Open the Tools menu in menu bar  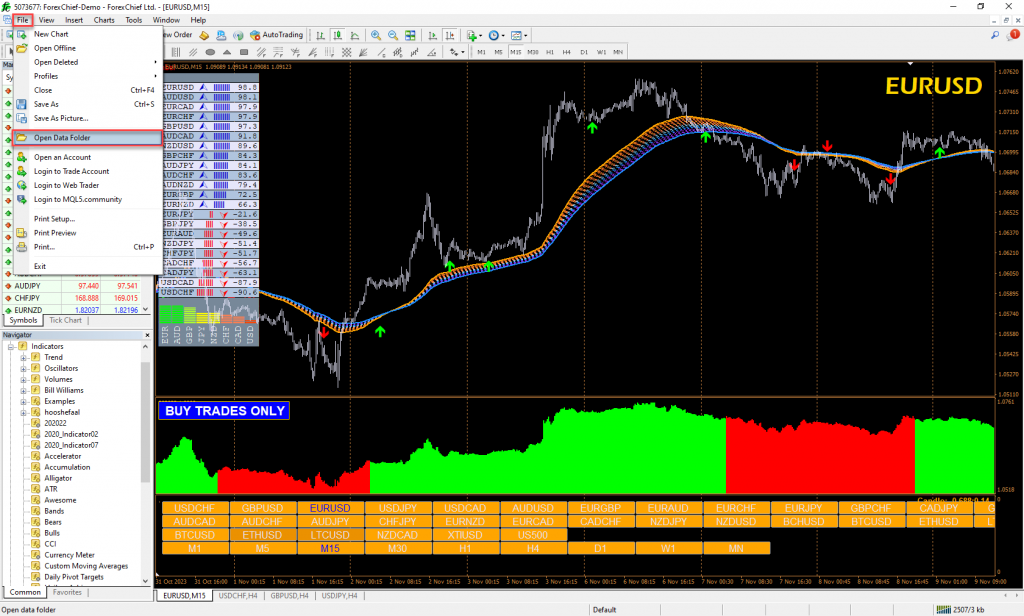[x=133, y=20]
